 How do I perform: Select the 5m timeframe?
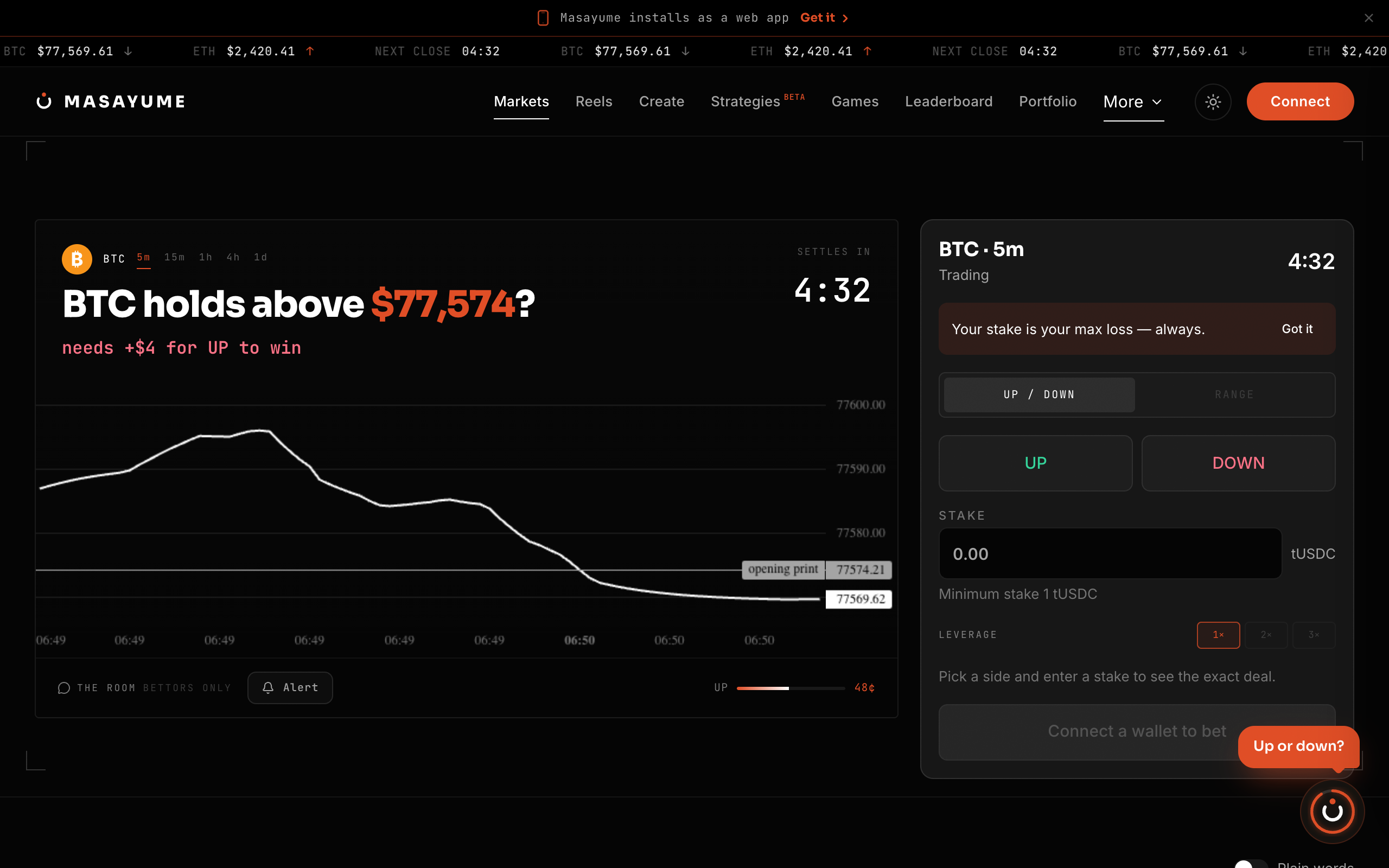[143, 257]
